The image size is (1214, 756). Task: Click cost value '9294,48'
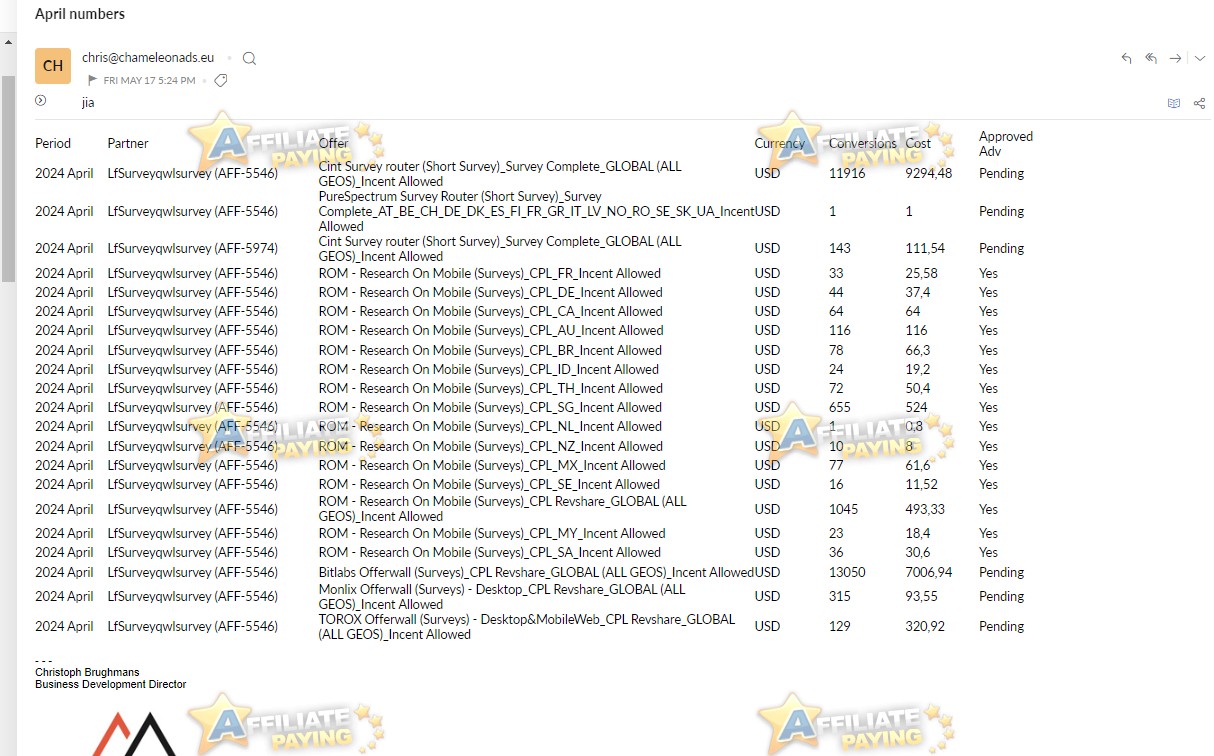(x=929, y=173)
